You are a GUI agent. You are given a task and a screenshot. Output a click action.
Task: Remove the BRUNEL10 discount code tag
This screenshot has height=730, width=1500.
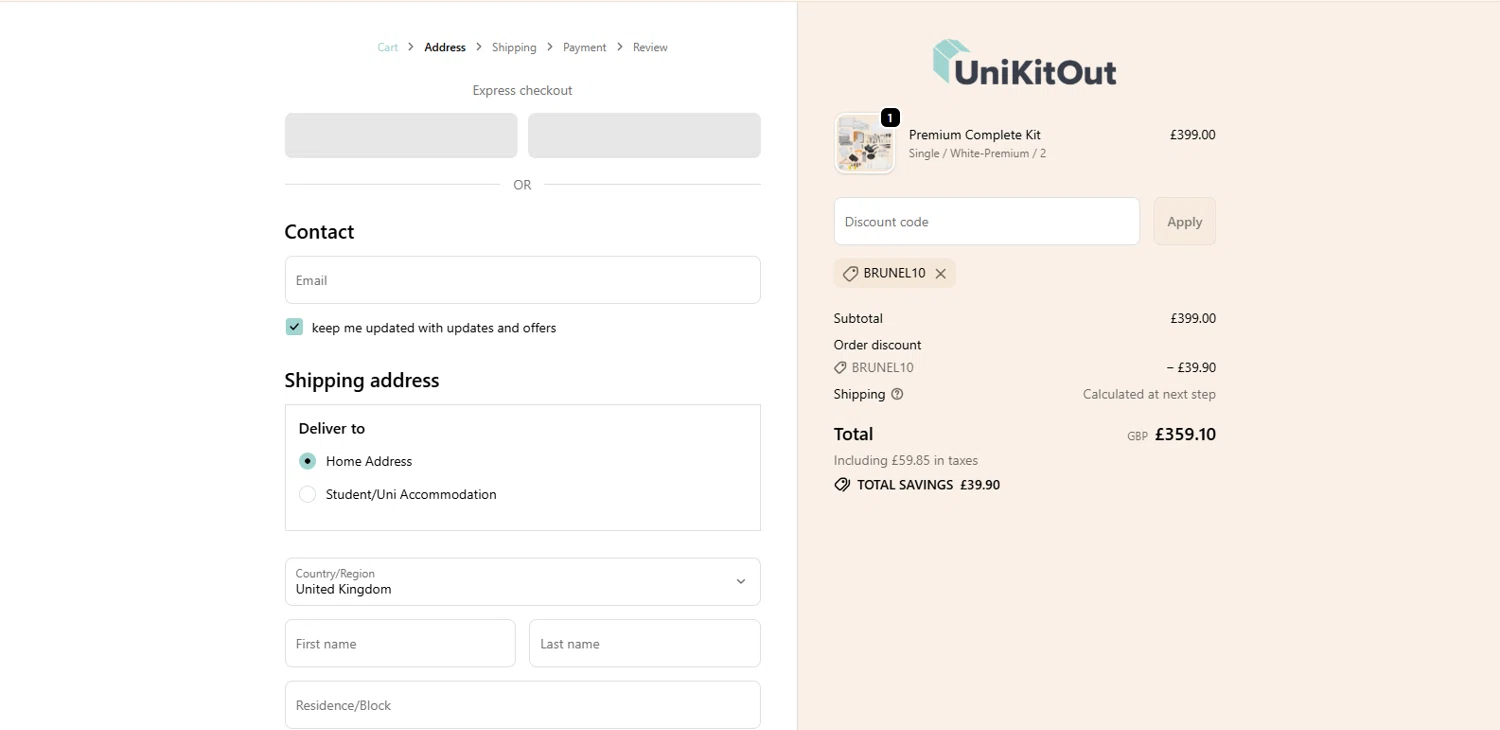[941, 274]
